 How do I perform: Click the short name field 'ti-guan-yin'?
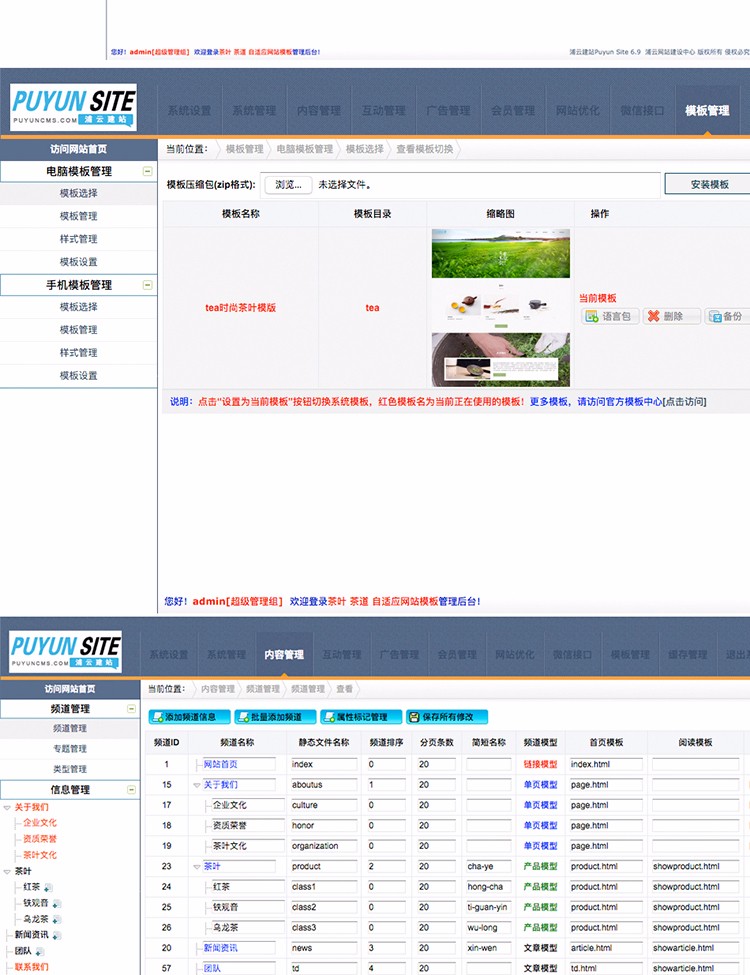point(489,907)
